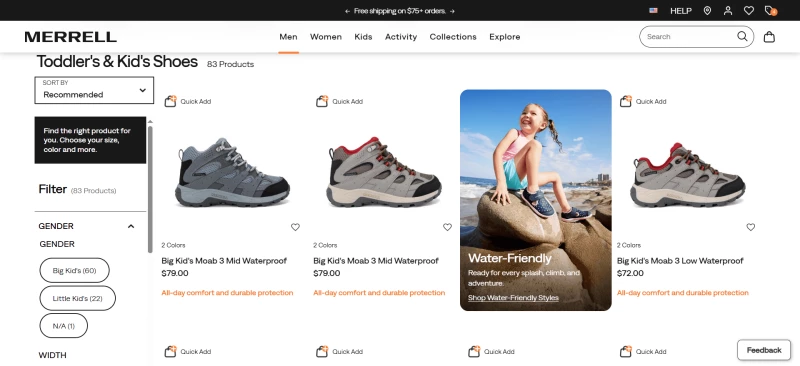Open the wishlist heart icon in header
This screenshot has width=800, height=366.
click(748, 10)
